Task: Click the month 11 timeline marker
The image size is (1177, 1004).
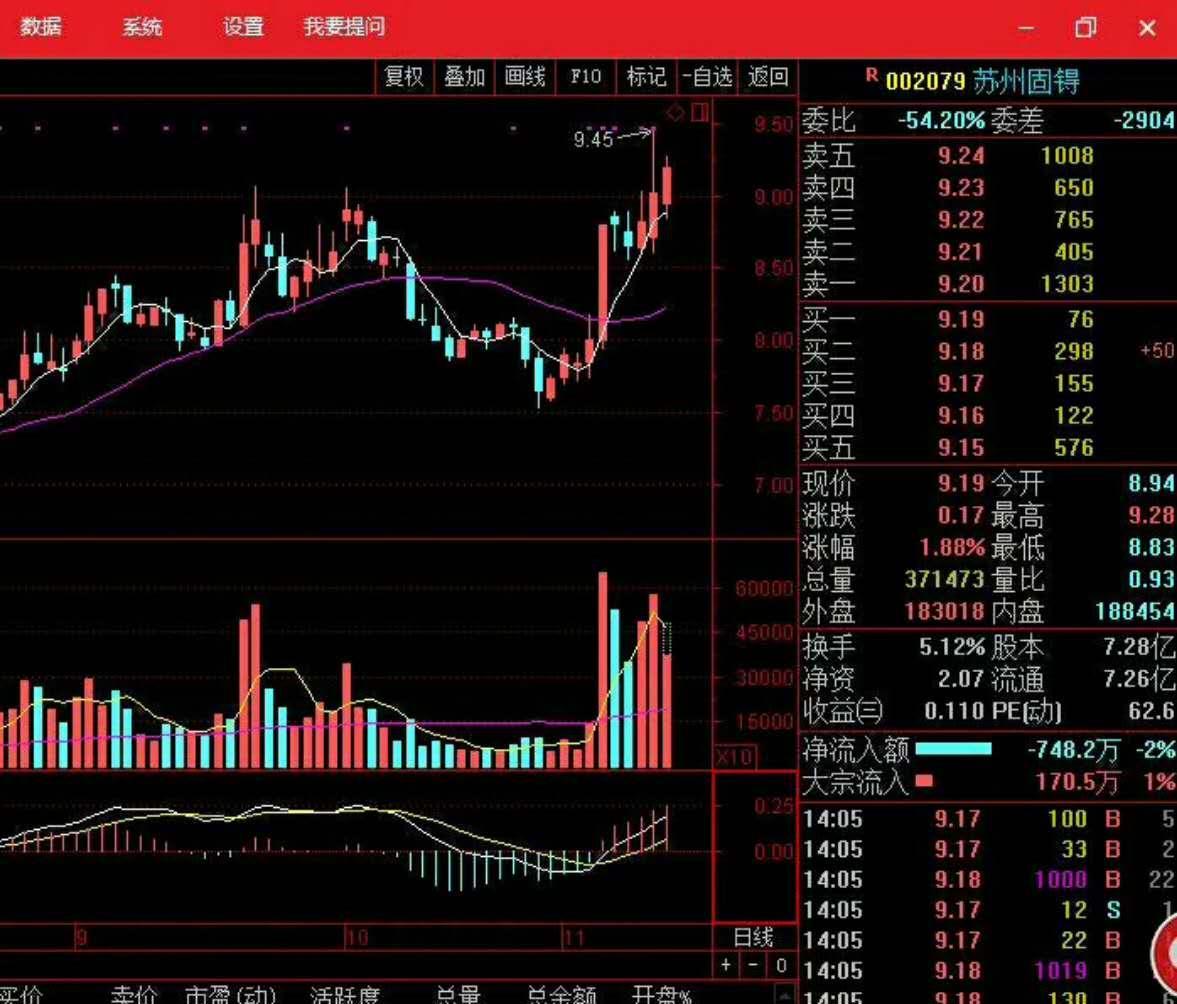Action: (x=573, y=938)
